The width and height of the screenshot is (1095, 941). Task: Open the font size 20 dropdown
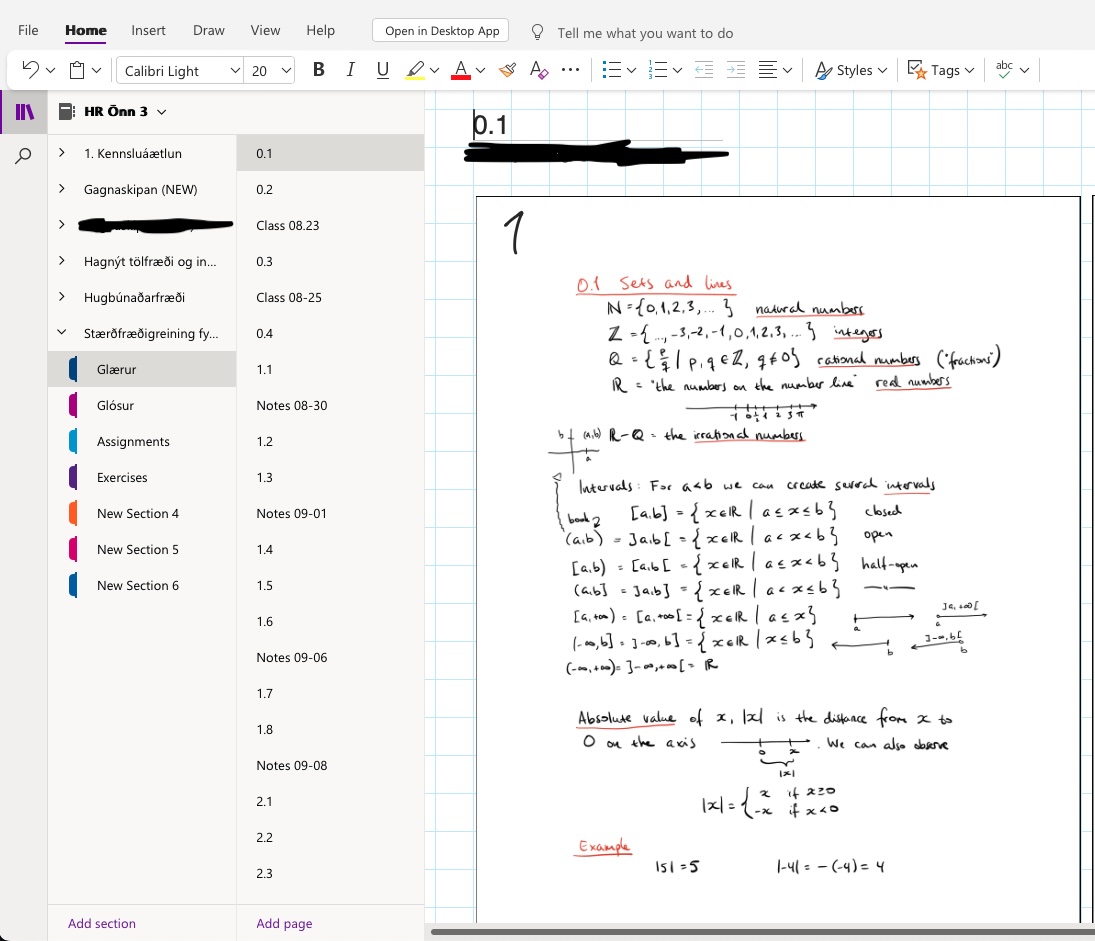coord(271,70)
